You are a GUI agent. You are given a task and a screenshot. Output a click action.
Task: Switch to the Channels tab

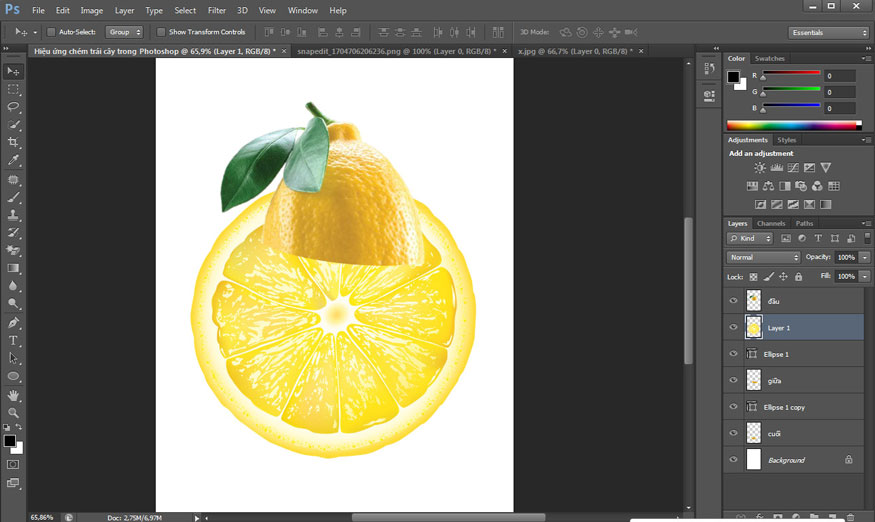tap(771, 223)
